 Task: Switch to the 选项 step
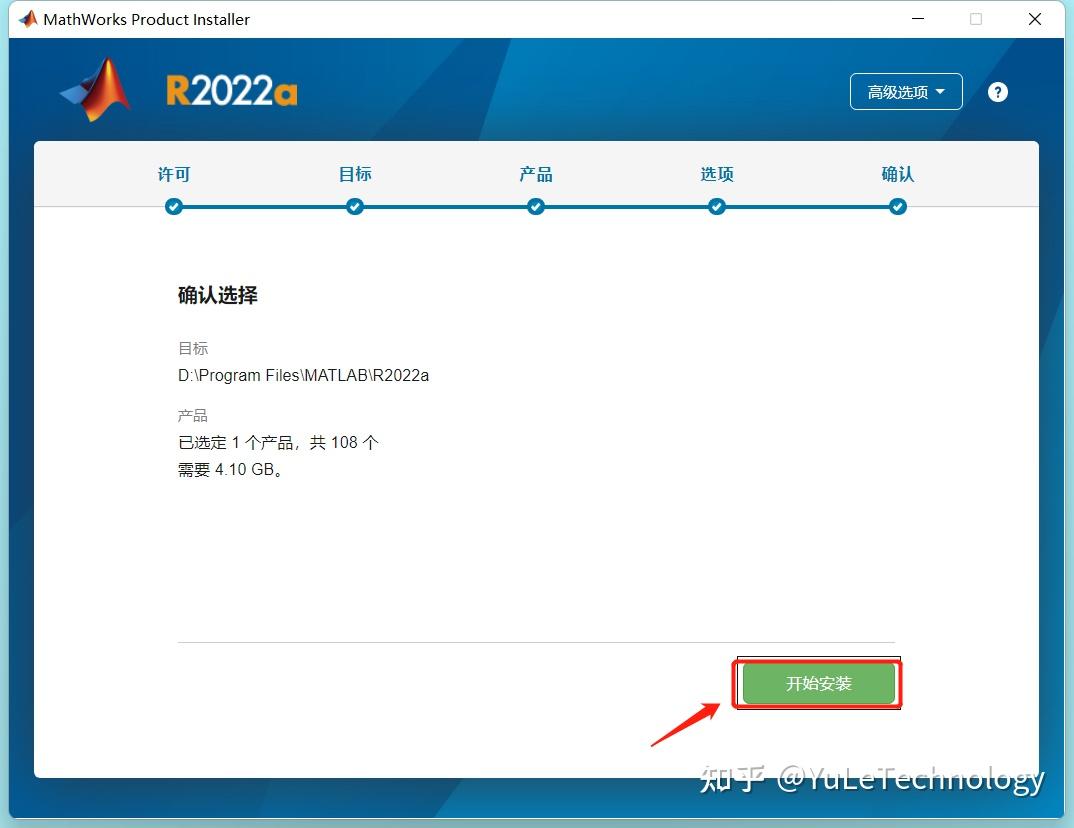(717, 173)
